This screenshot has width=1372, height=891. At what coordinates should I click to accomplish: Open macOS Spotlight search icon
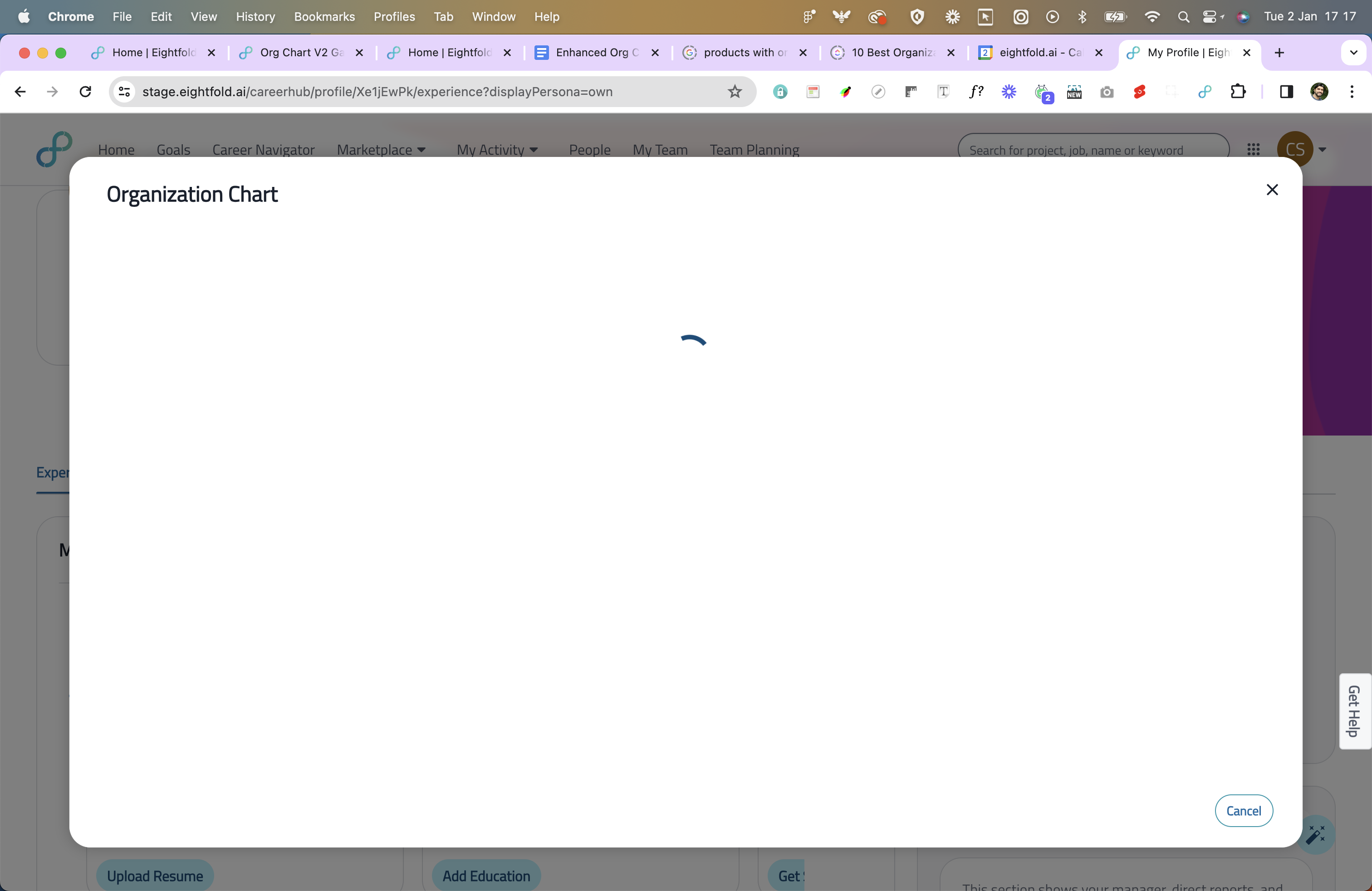click(x=1183, y=17)
